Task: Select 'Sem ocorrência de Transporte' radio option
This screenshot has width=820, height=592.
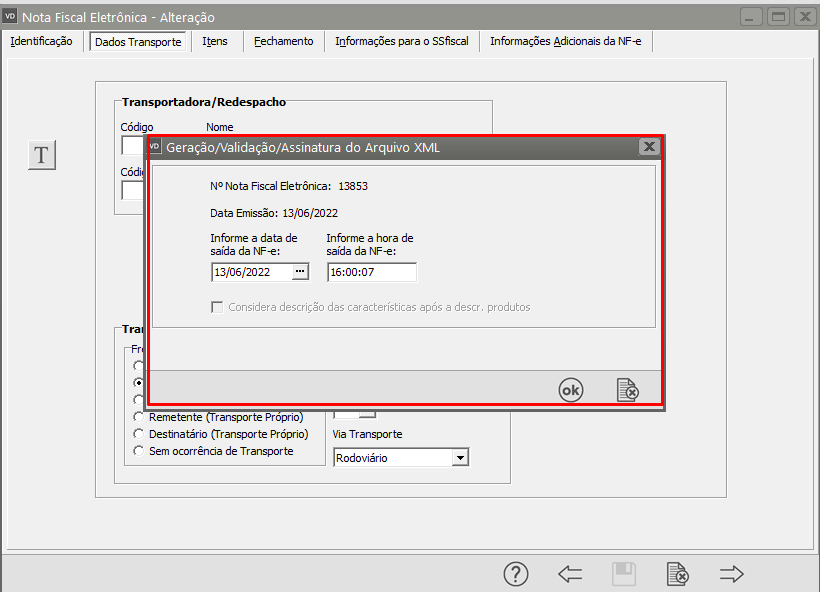Action: (x=139, y=451)
